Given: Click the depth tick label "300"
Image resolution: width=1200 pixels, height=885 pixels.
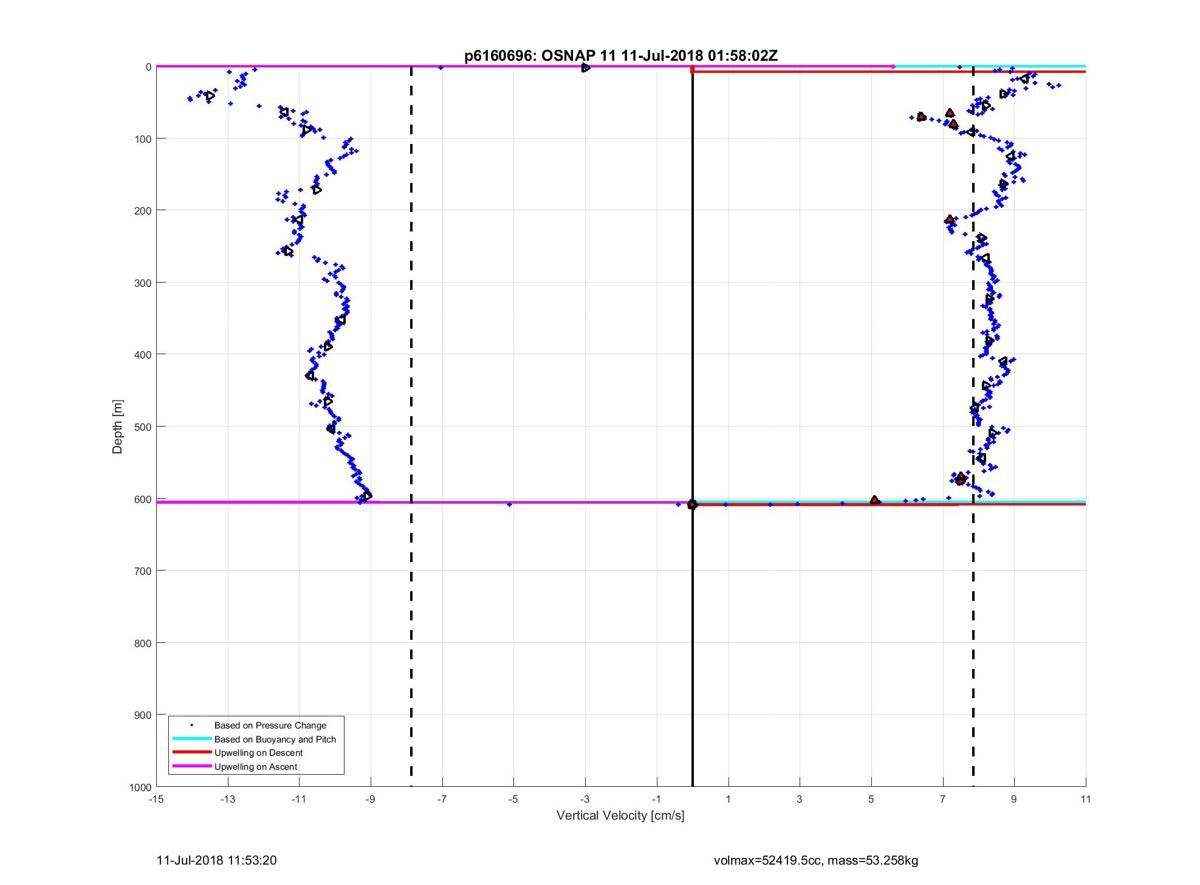Looking at the screenshot, I should [x=142, y=283].
